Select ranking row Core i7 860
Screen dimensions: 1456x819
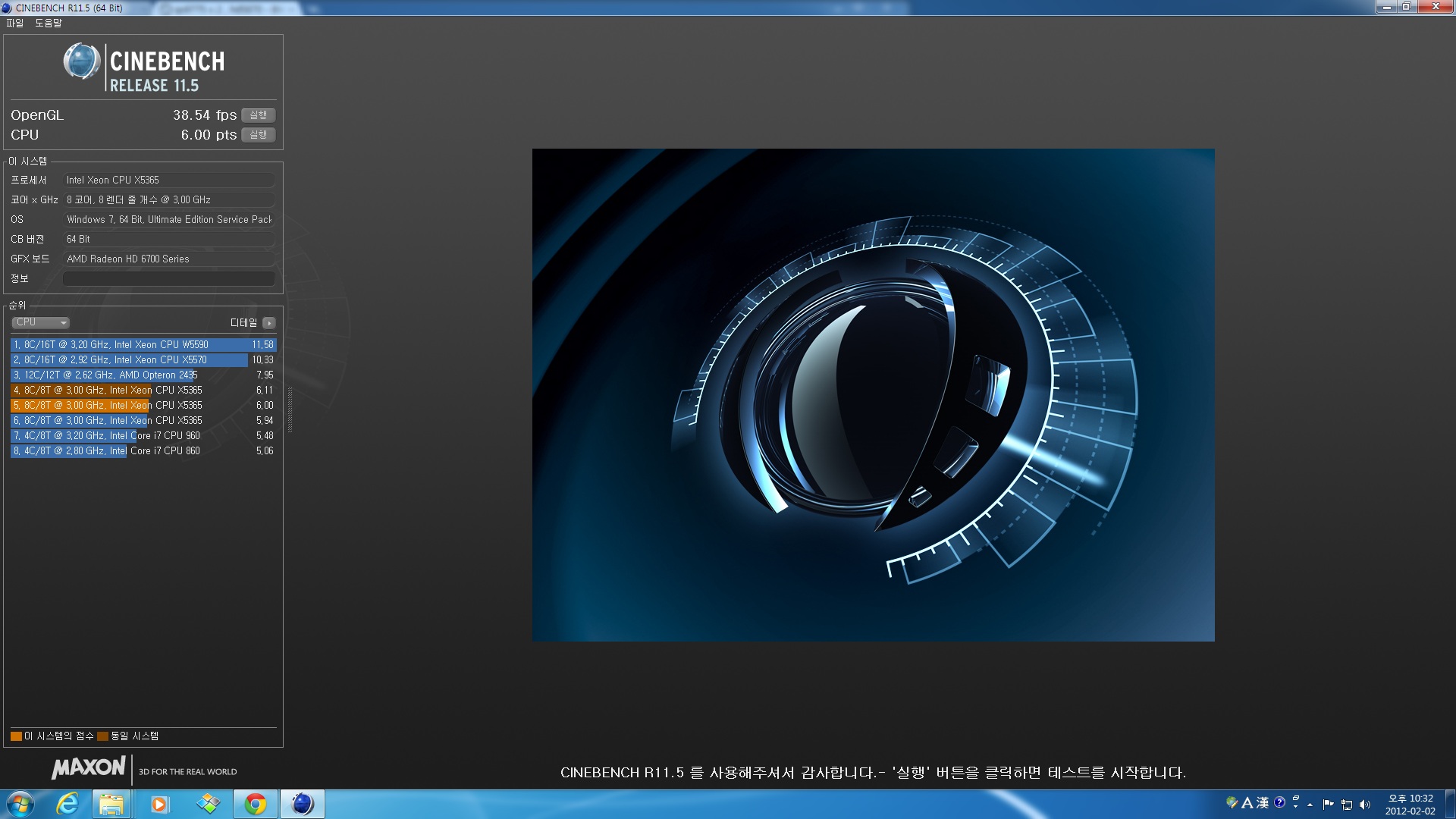pyautogui.click(x=143, y=450)
